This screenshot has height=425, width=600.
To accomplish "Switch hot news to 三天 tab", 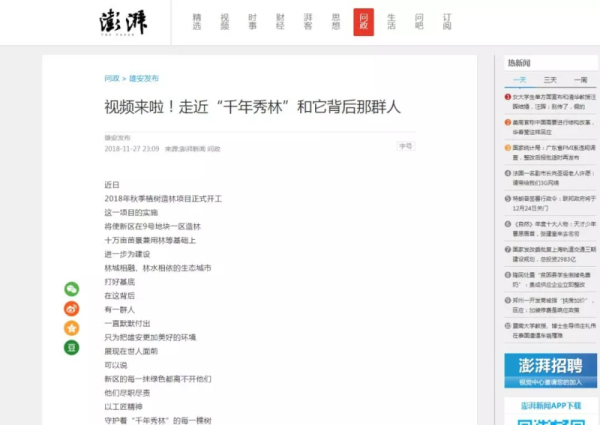I will point(550,79).
